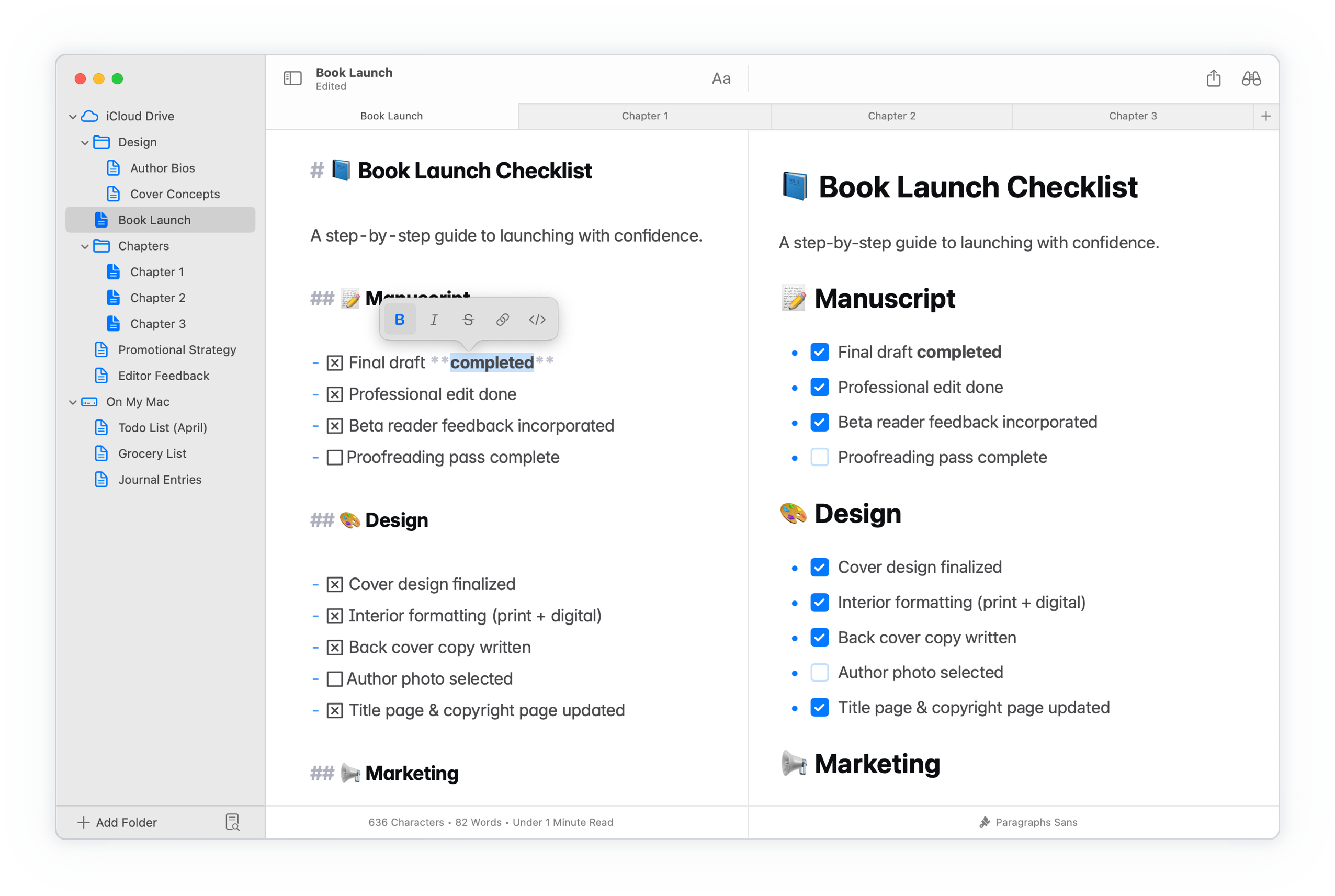The image size is (1335, 896).
Task: Click the Chapter 2 document icon
Action: tap(114, 298)
